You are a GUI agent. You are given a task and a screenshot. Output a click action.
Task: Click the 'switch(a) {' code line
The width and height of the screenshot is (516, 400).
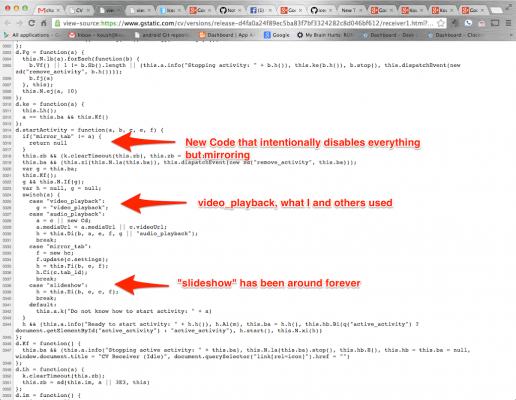click(41, 195)
